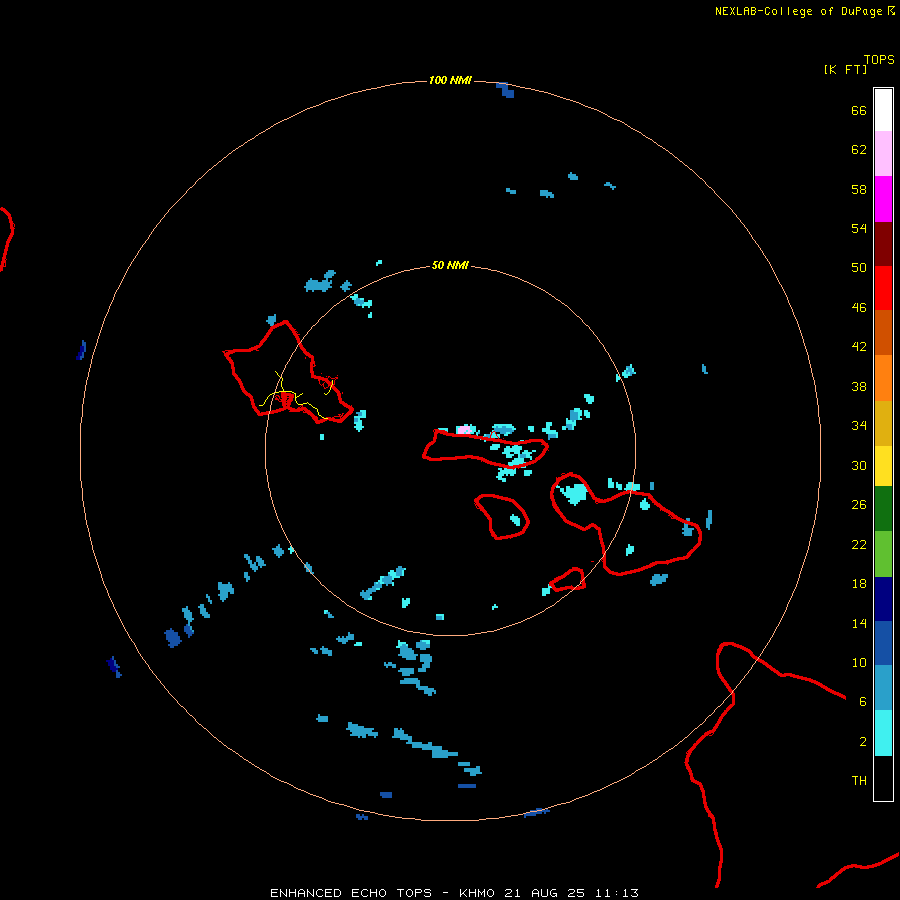Click the "TOPS" legend heading

pyautogui.click(x=879, y=60)
